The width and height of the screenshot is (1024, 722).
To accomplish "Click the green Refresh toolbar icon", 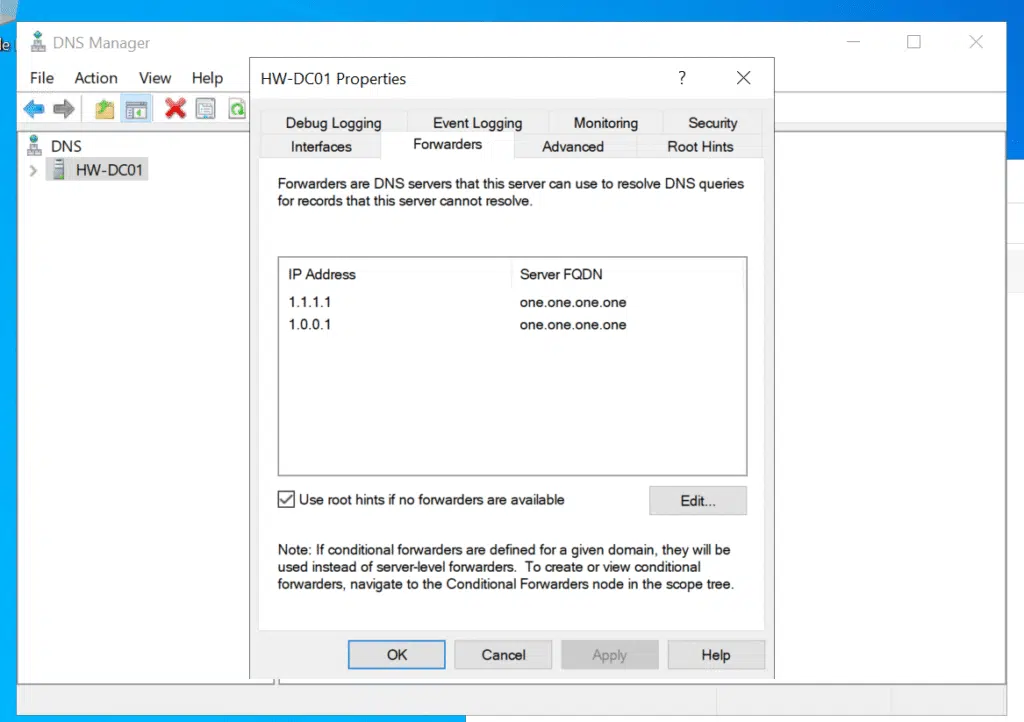I will [237, 108].
